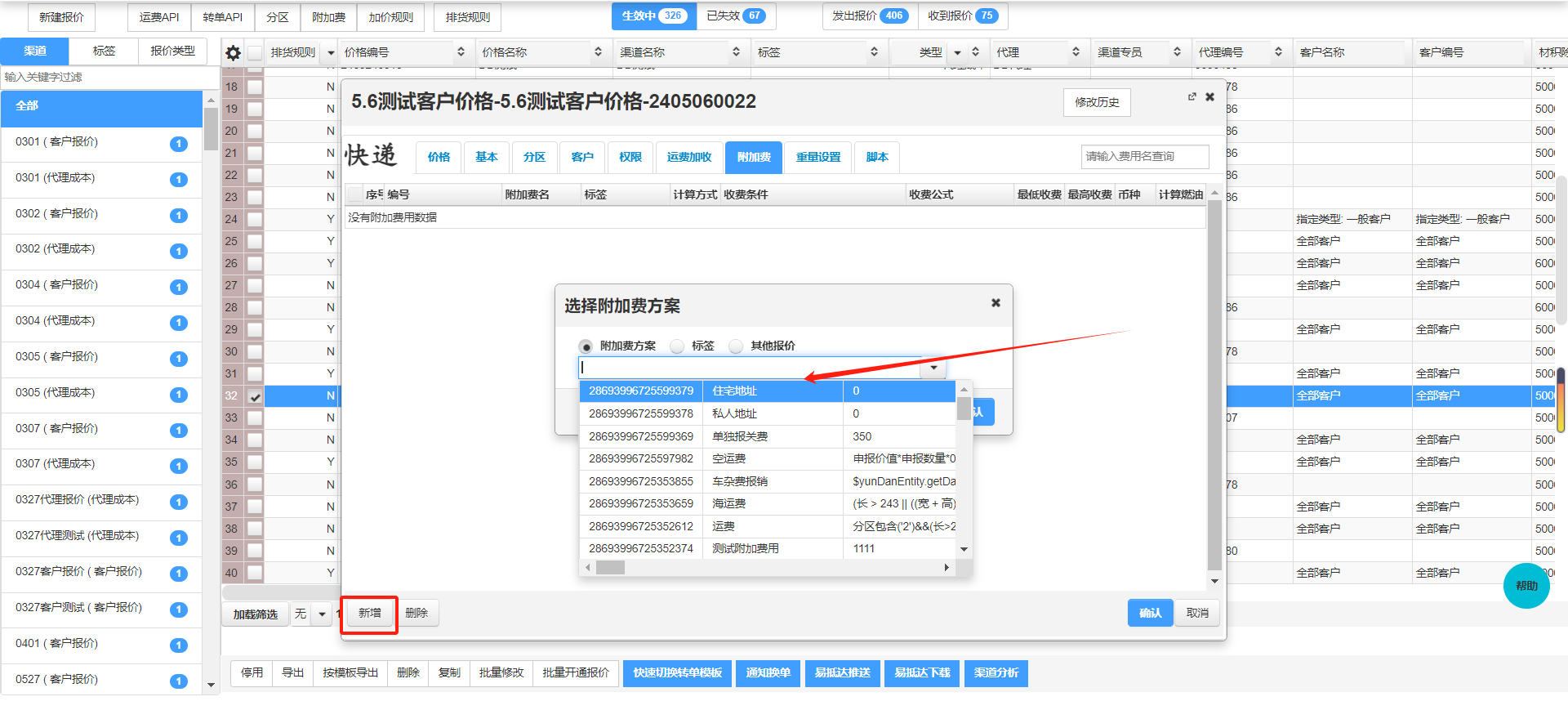The image size is (1568, 719).
Task: Sort the 标签 column
Action: coord(874,52)
